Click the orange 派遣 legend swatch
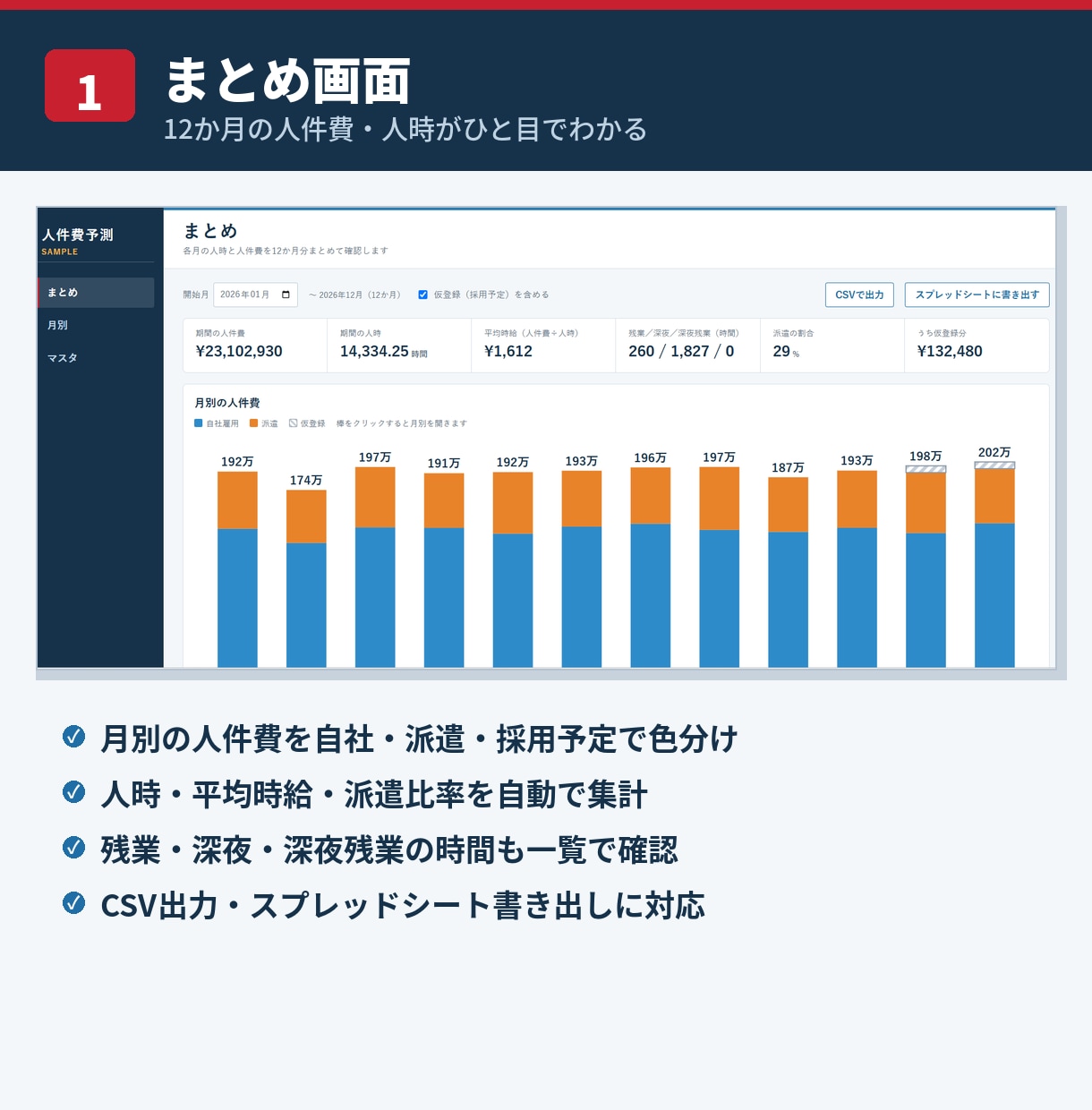Viewport: 1092px width, 1110px height. [253, 423]
